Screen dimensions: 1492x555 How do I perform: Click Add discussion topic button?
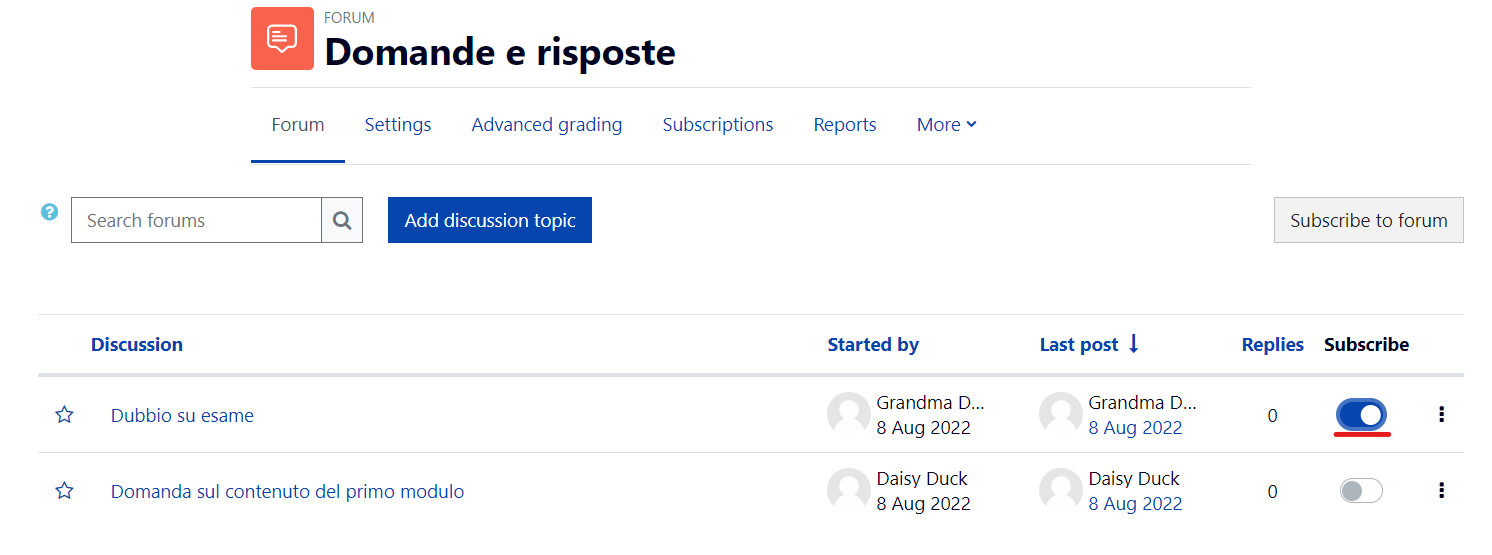tap(490, 220)
